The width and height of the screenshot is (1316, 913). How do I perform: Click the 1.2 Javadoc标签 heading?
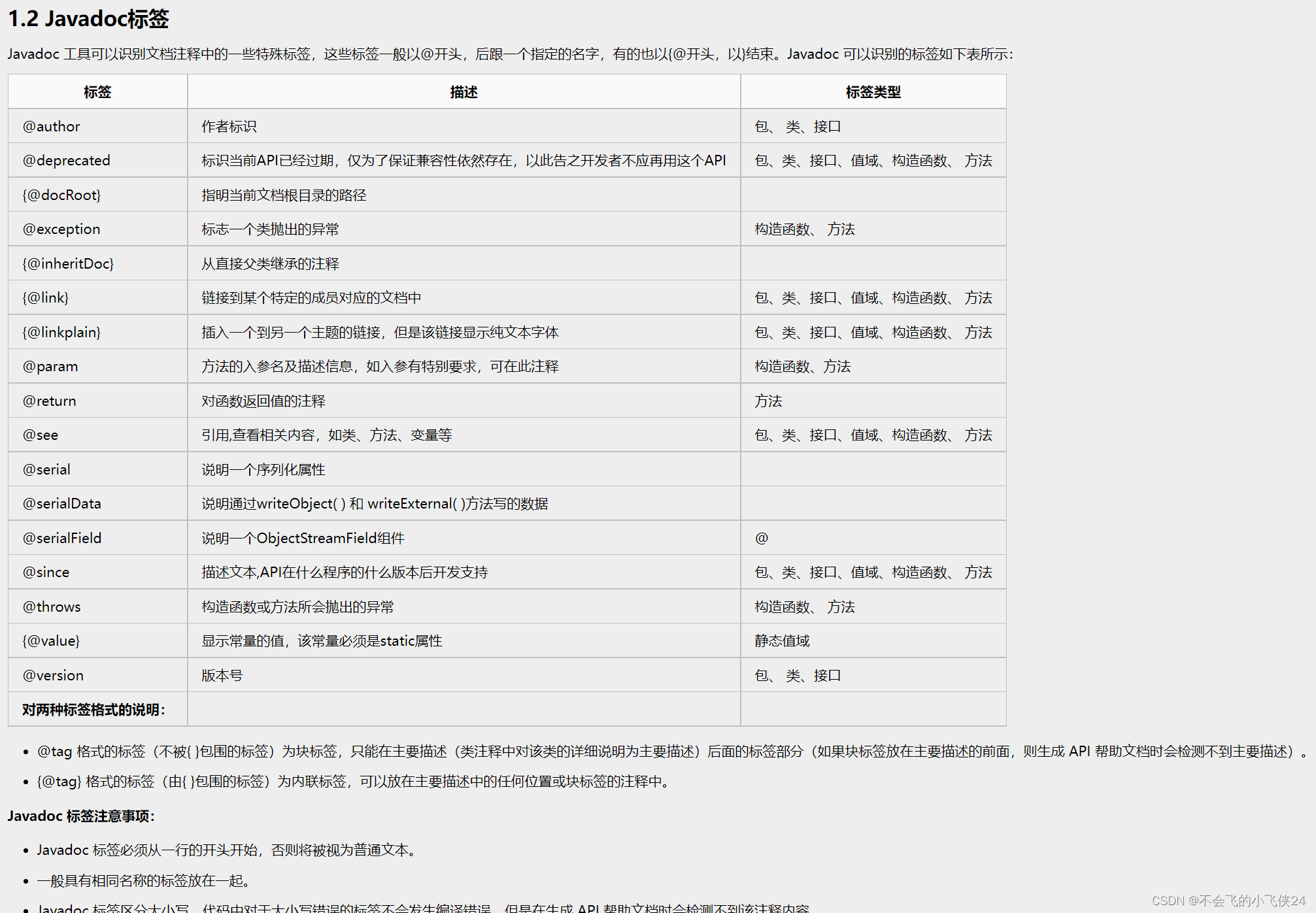(x=88, y=19)
